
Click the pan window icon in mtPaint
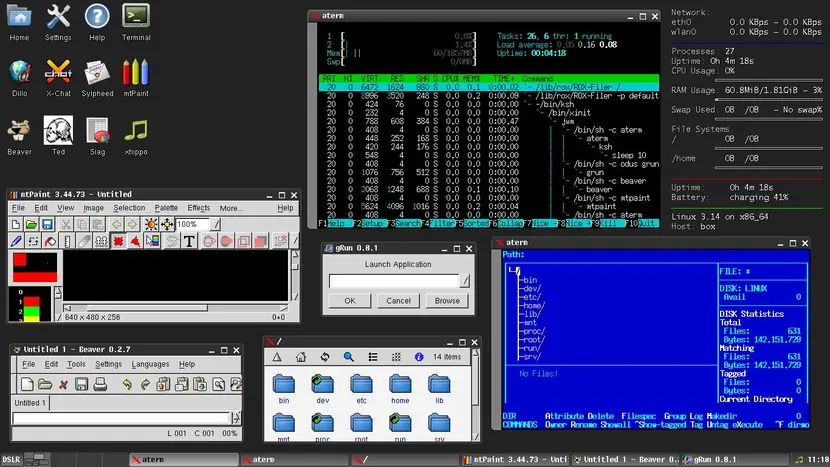[x=167, y=224]
